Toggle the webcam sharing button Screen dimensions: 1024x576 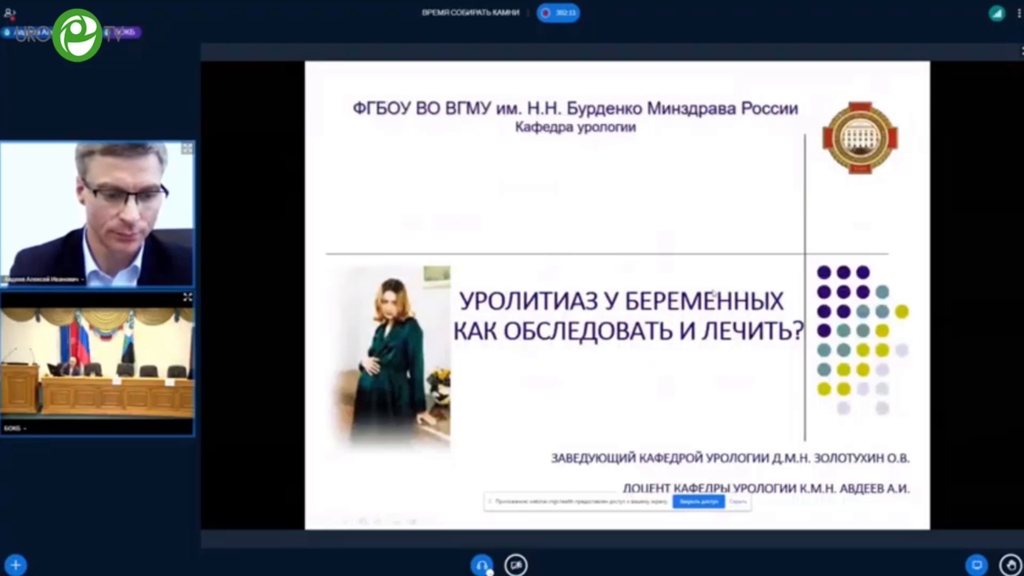pos(516,565)
